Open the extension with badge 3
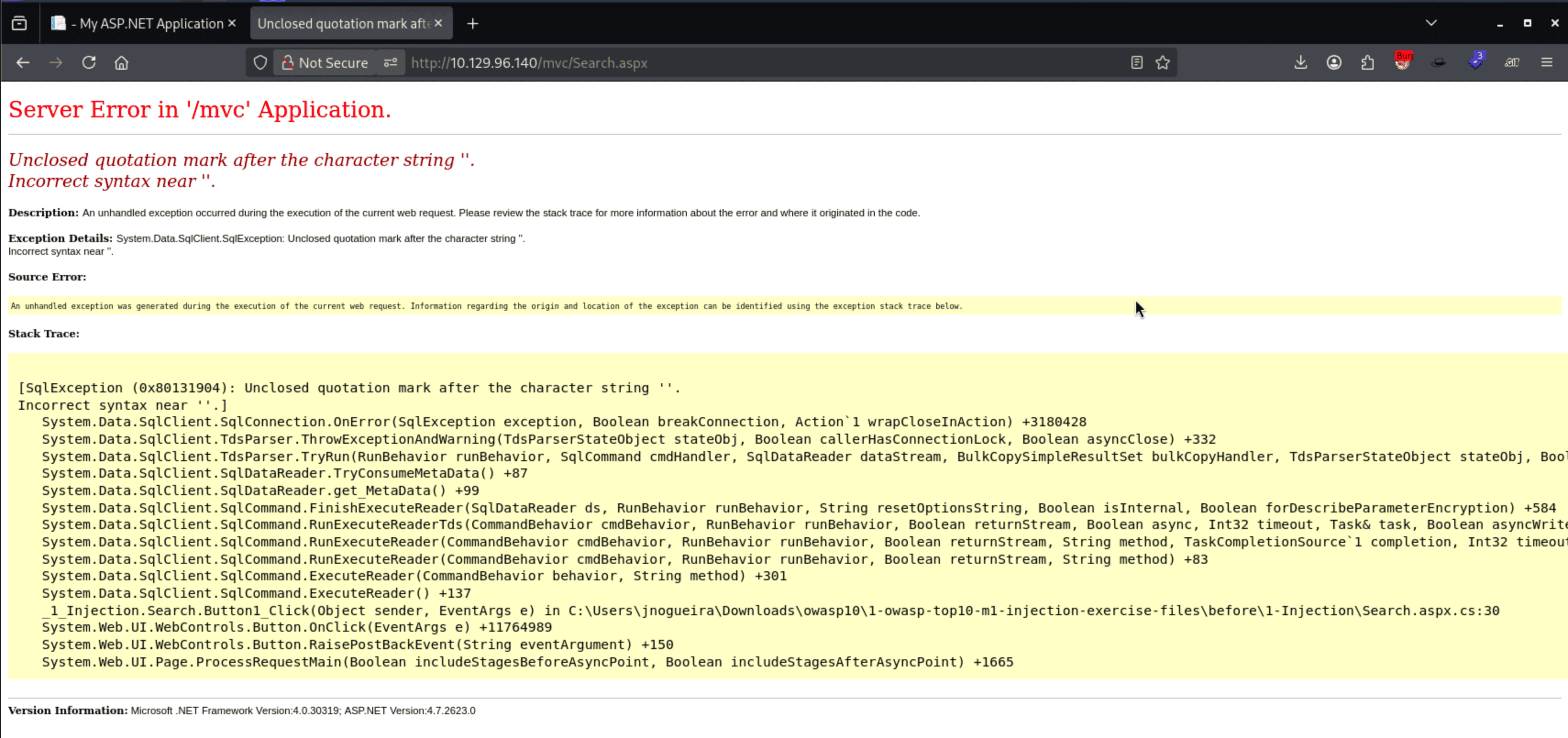 1475,61
